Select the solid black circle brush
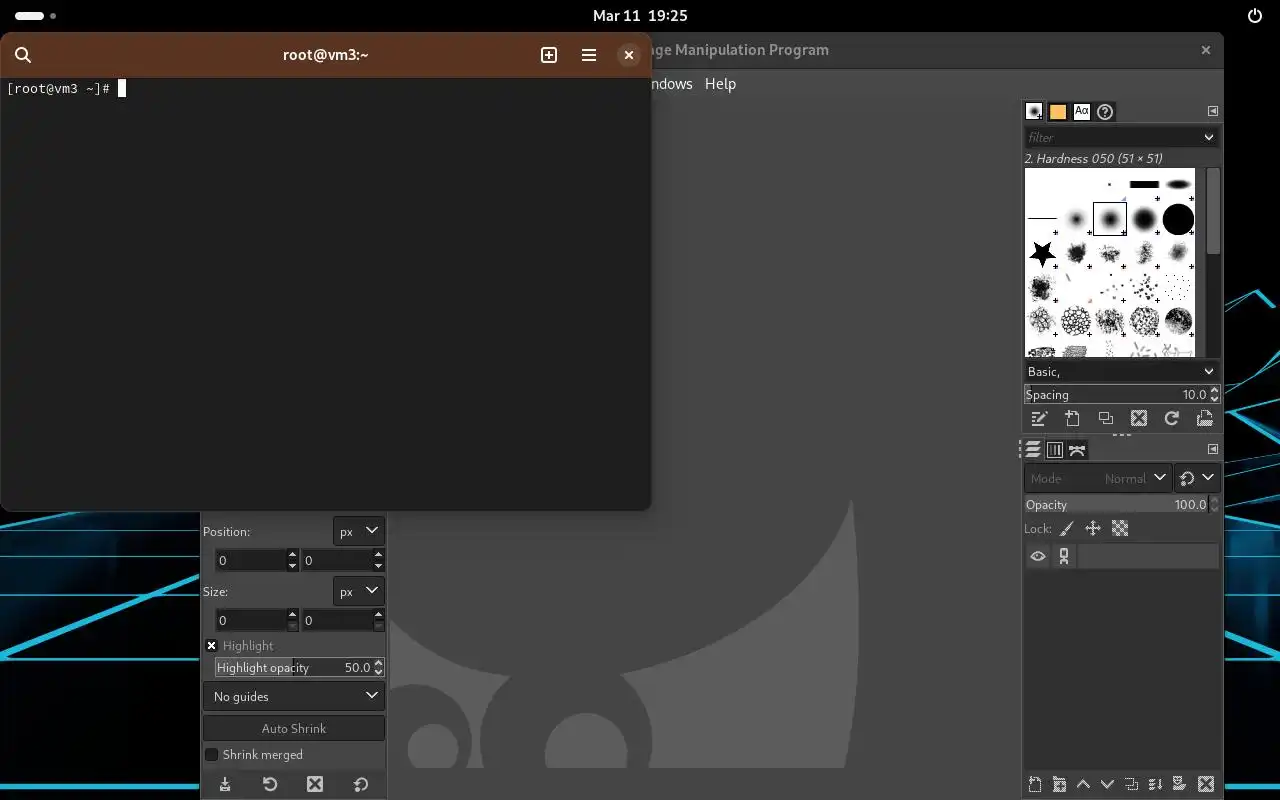This screenshot has height=800, width=1280. tap(1178, 219)
